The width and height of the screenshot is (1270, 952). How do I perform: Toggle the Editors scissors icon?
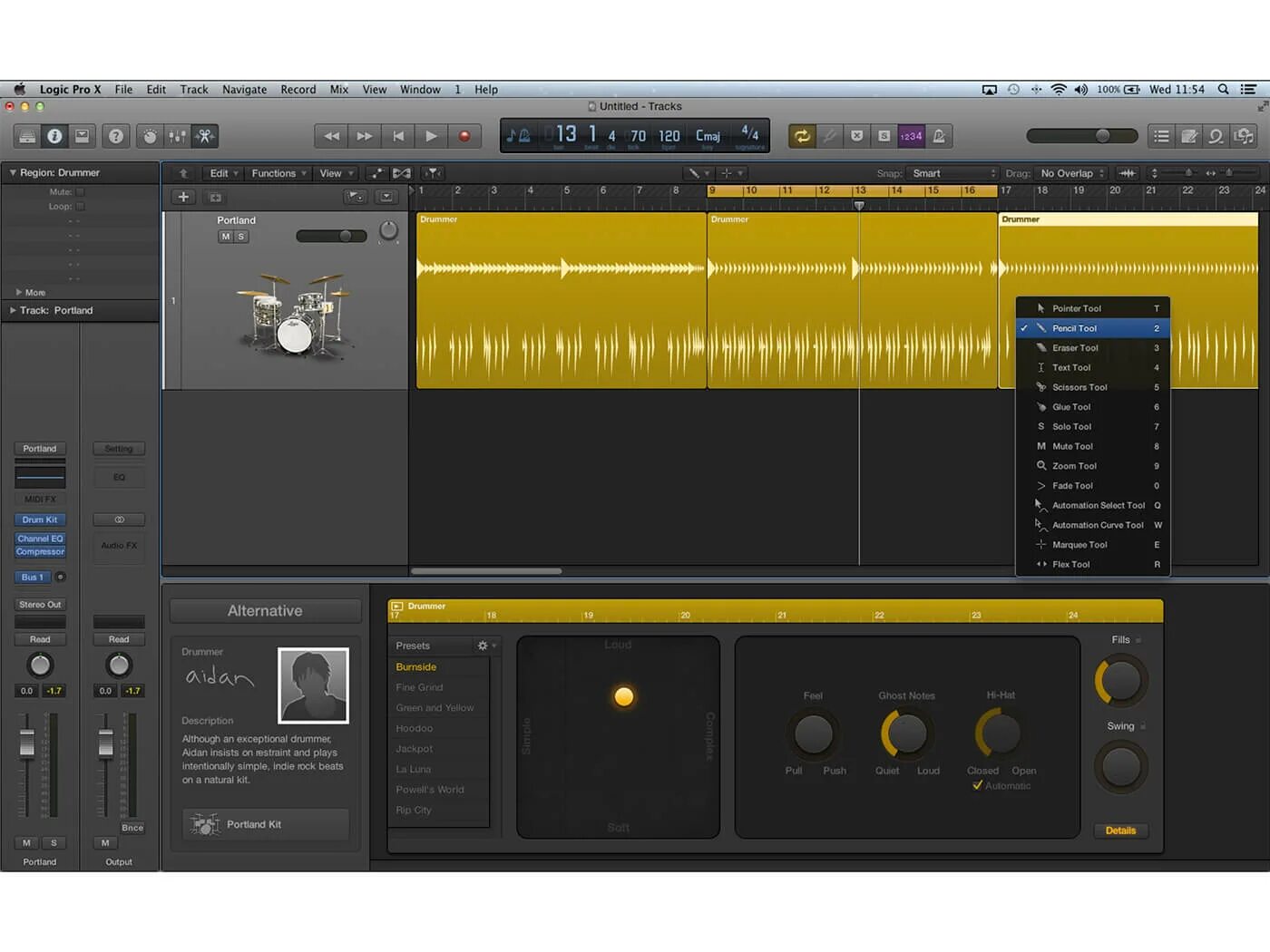204,136
